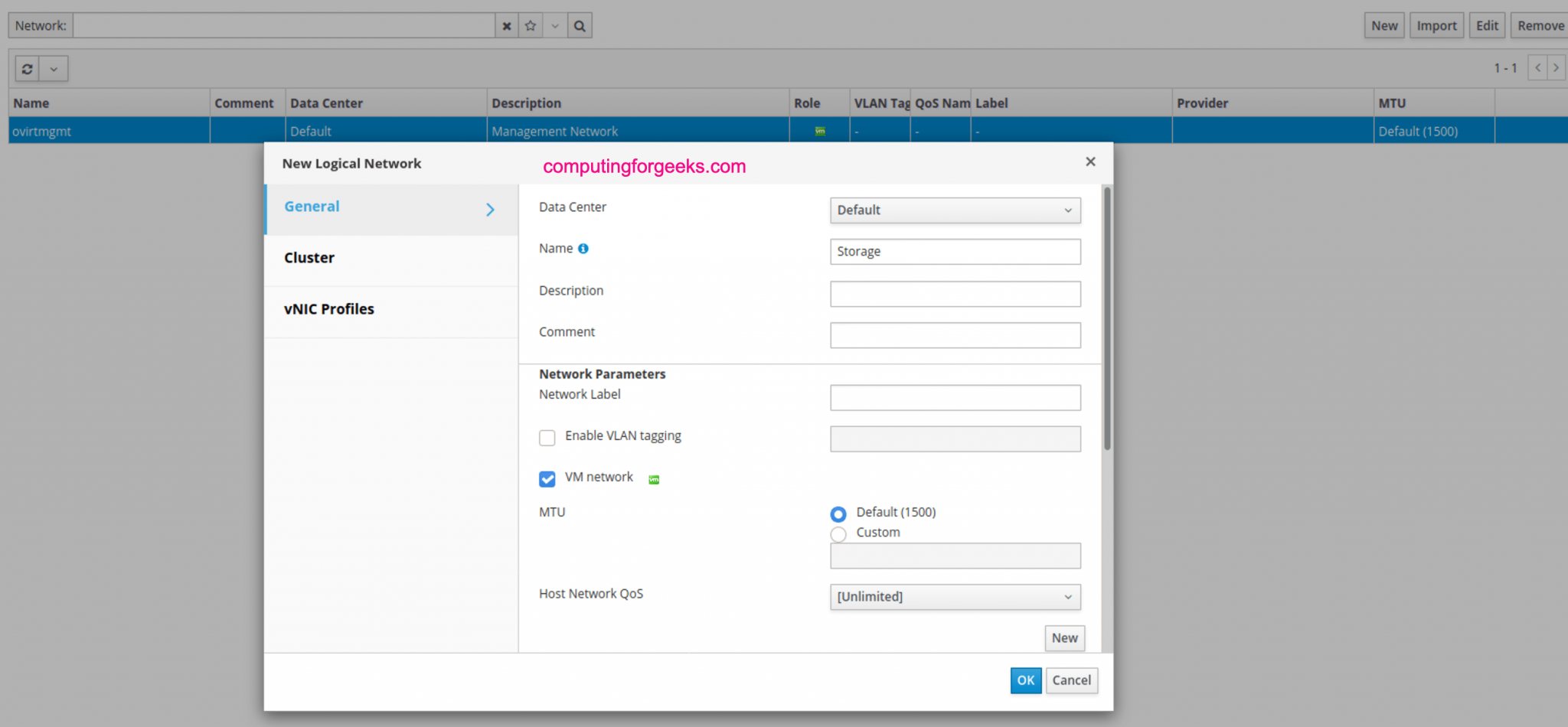This screenshot has height=727, width=1568.
Task: Open the Data Center dropdown
Action: coord(955,210)
